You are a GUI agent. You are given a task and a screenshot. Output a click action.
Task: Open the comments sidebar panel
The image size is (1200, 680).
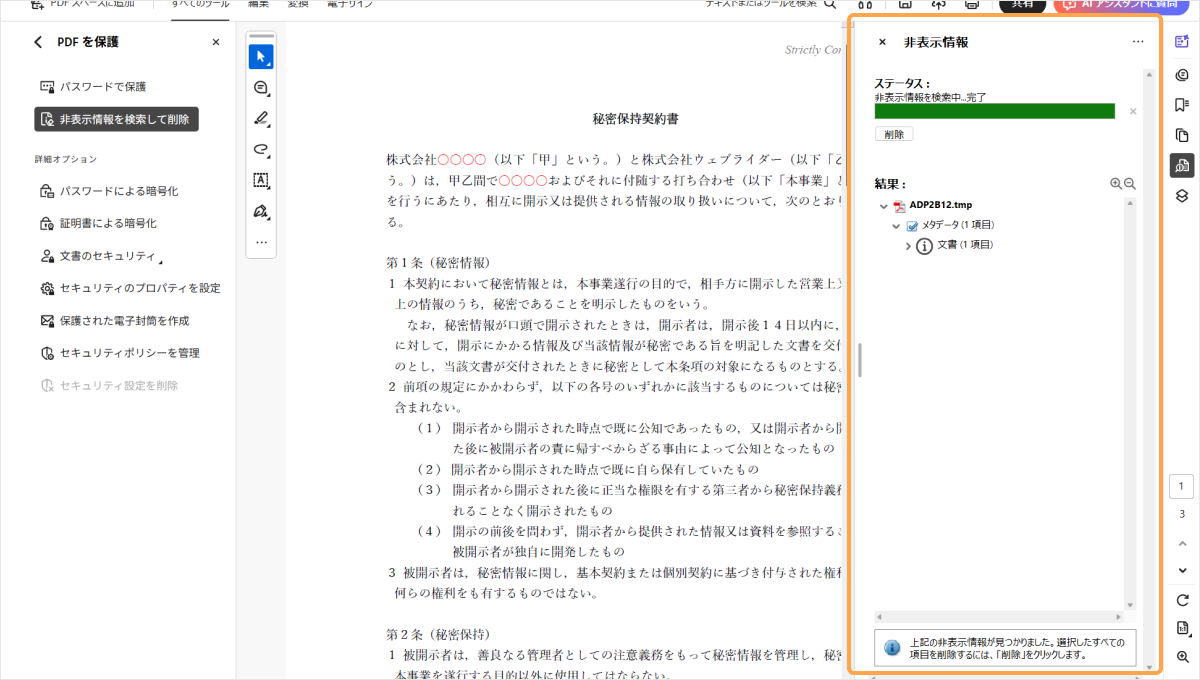1182,74
